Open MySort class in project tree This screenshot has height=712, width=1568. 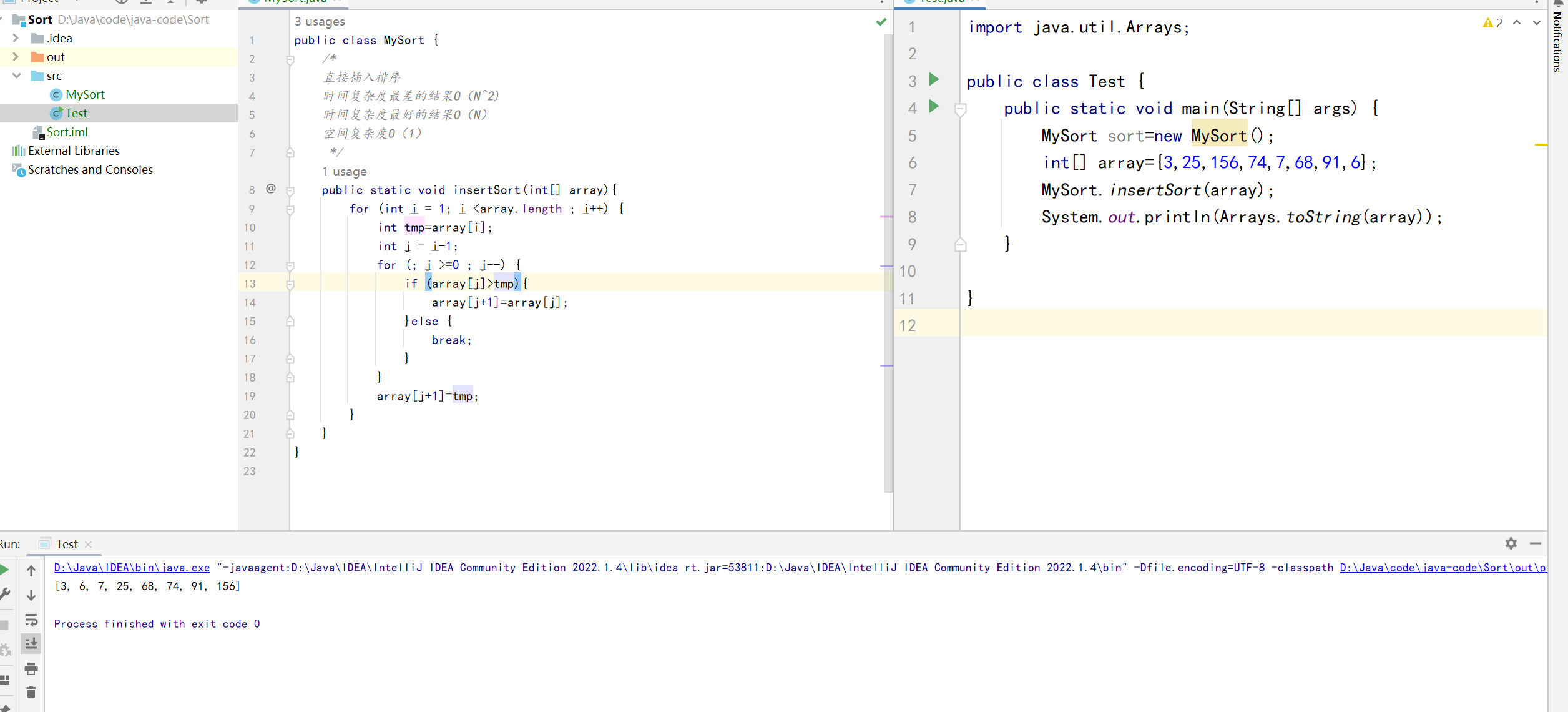(x=85, y=94)
